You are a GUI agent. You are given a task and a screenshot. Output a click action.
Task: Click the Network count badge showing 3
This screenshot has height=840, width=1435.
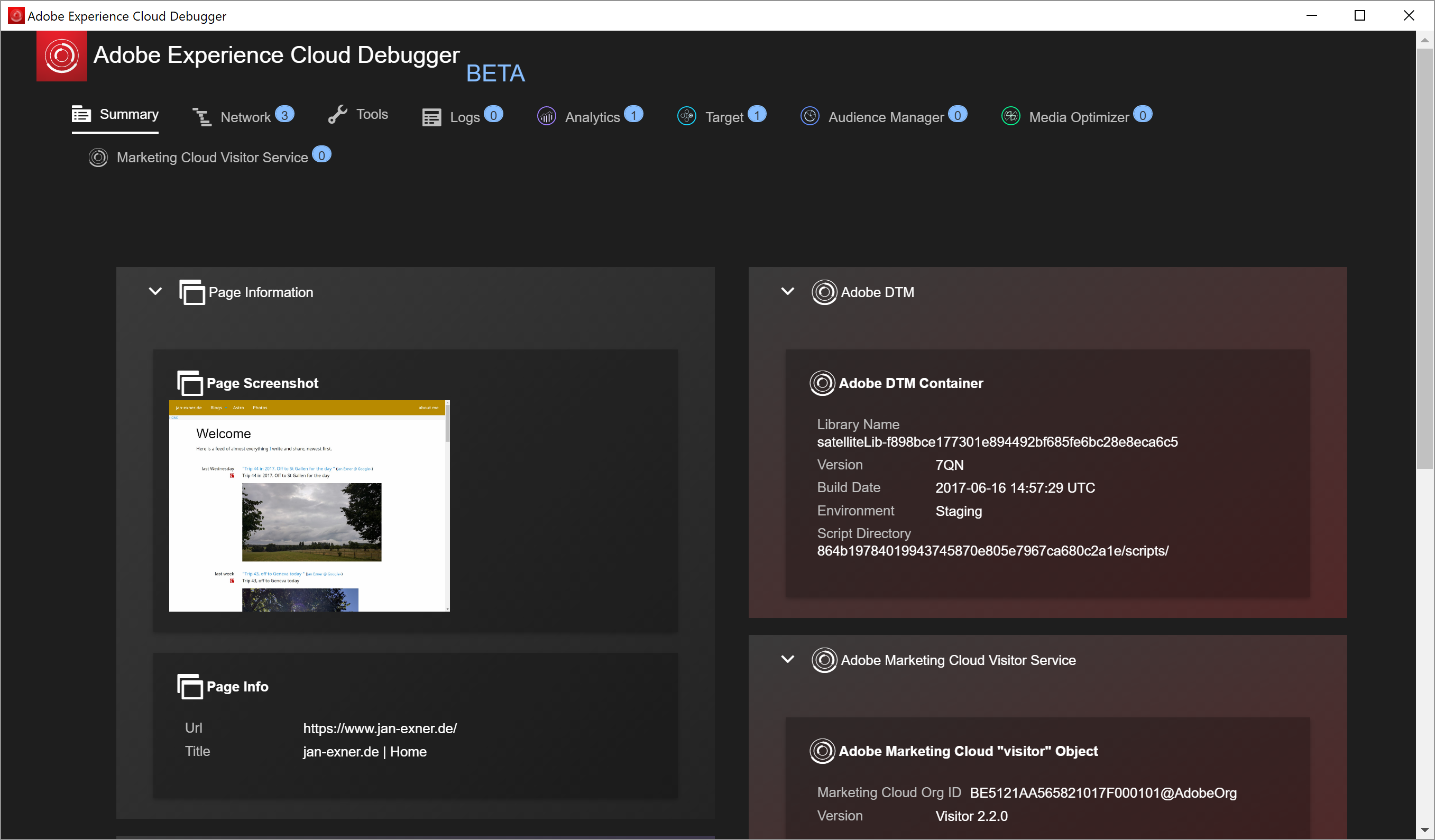[284, 115]
